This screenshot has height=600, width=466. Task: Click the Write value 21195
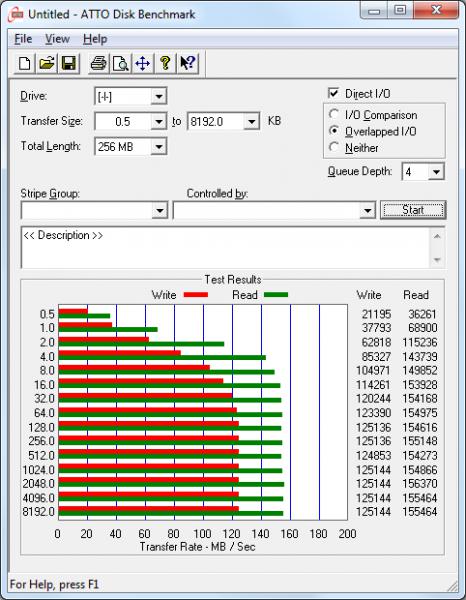tap(376, 314)
